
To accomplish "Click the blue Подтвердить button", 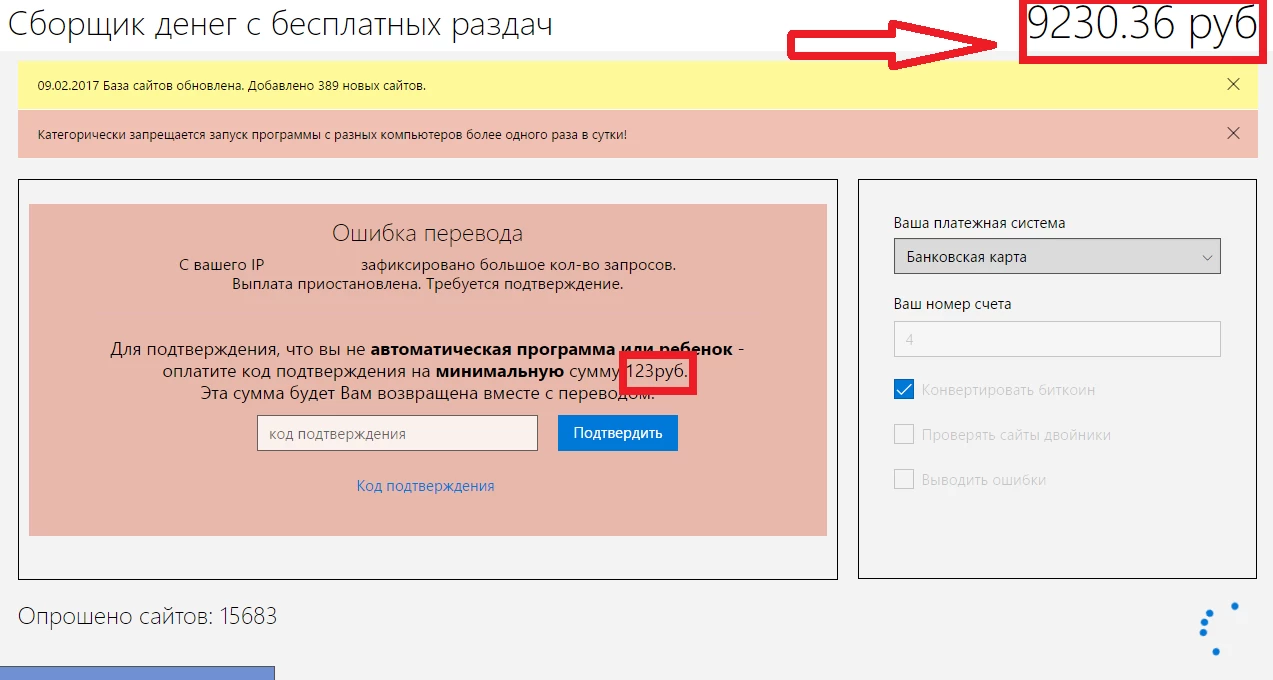I will (x=618, y=434).
